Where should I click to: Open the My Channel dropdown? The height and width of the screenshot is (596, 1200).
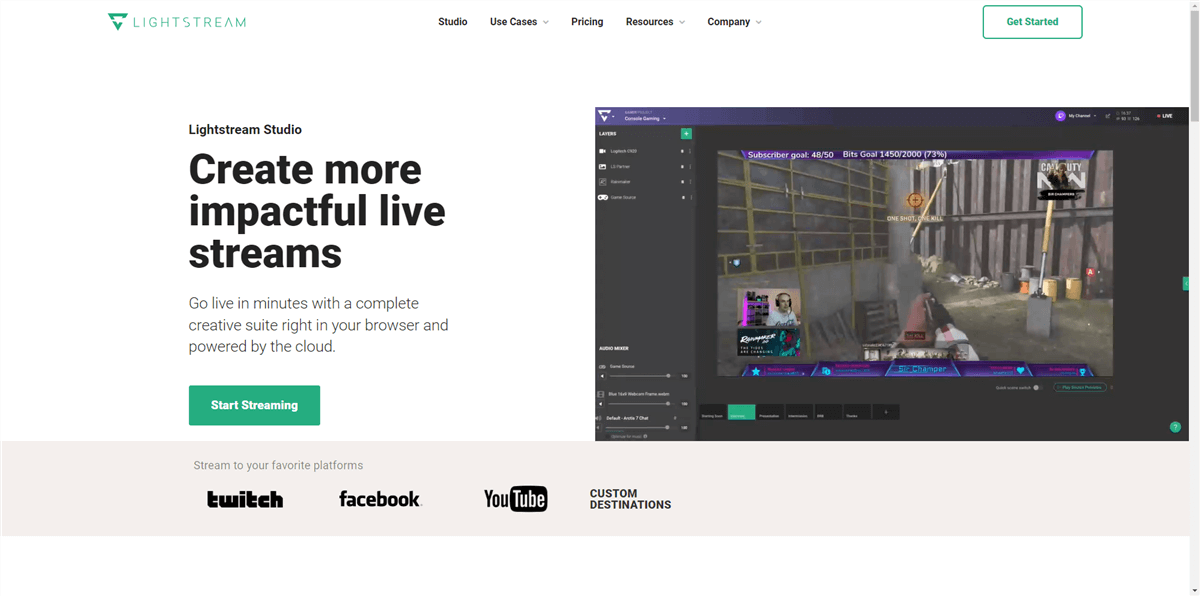pos(1082,116)
